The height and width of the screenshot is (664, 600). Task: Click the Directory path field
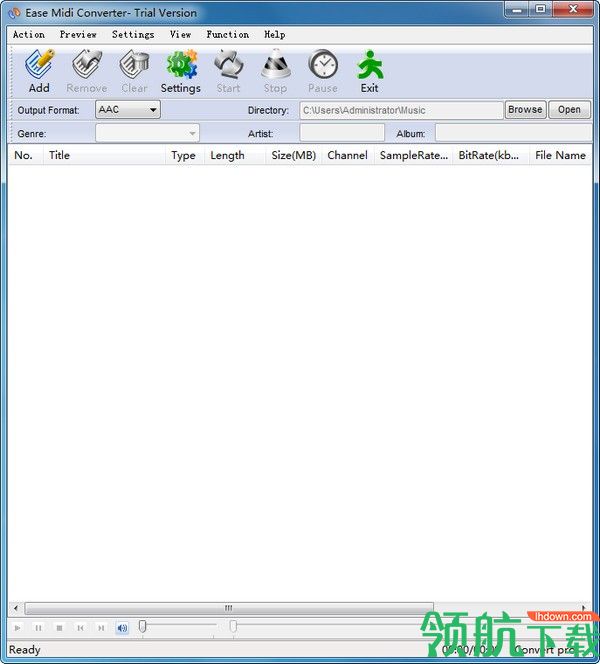tap(401, 110)
